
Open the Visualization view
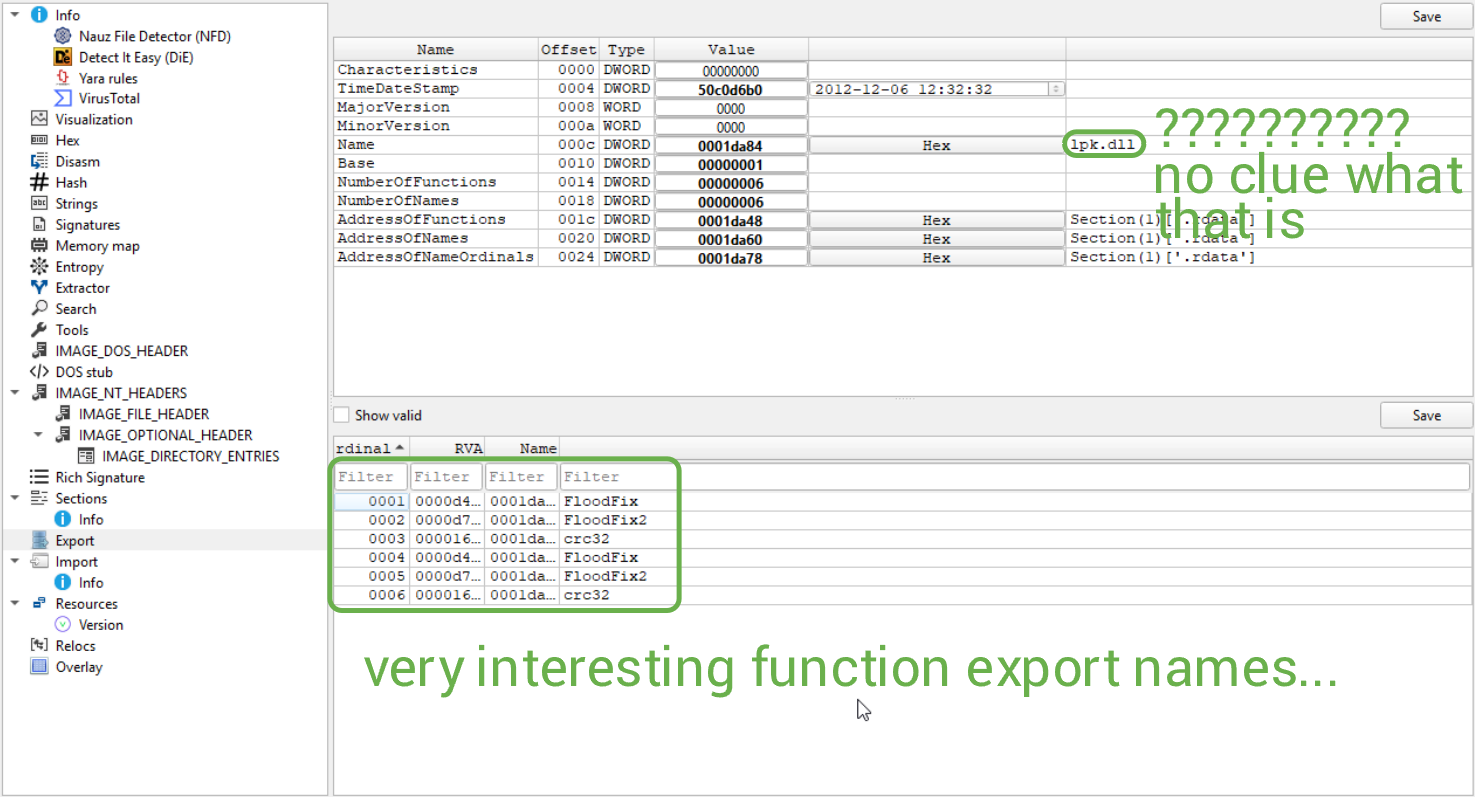92,119
